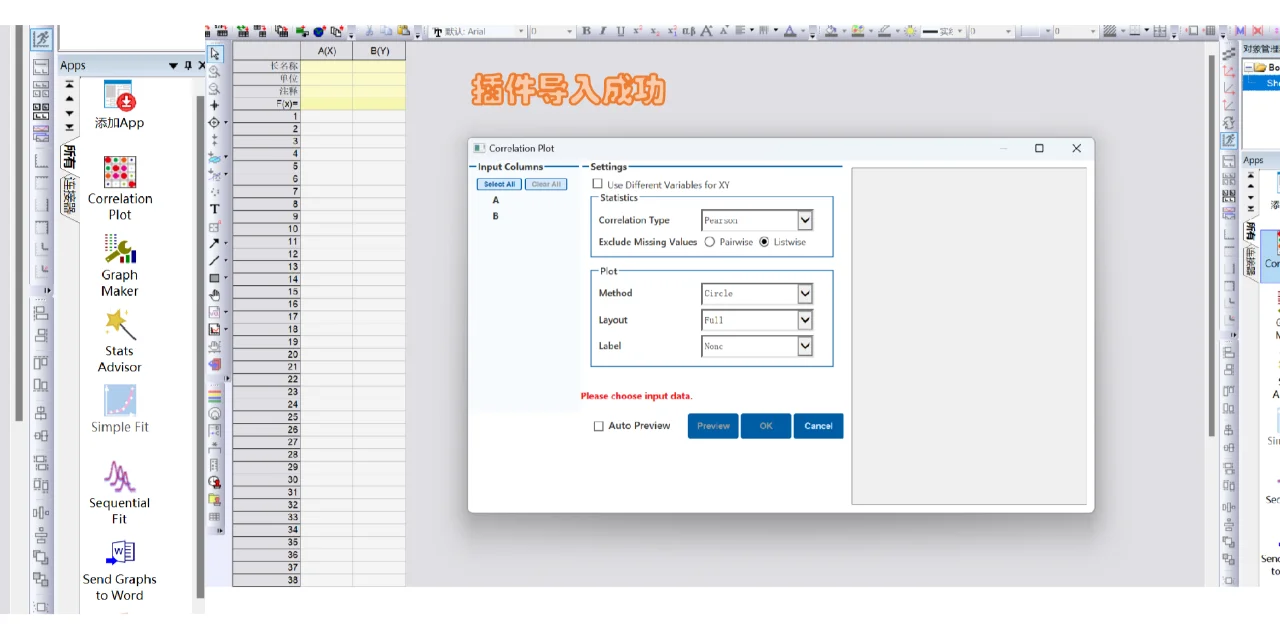Open the font name dropdown (Arial)
1280x639 pixels.
521,31
